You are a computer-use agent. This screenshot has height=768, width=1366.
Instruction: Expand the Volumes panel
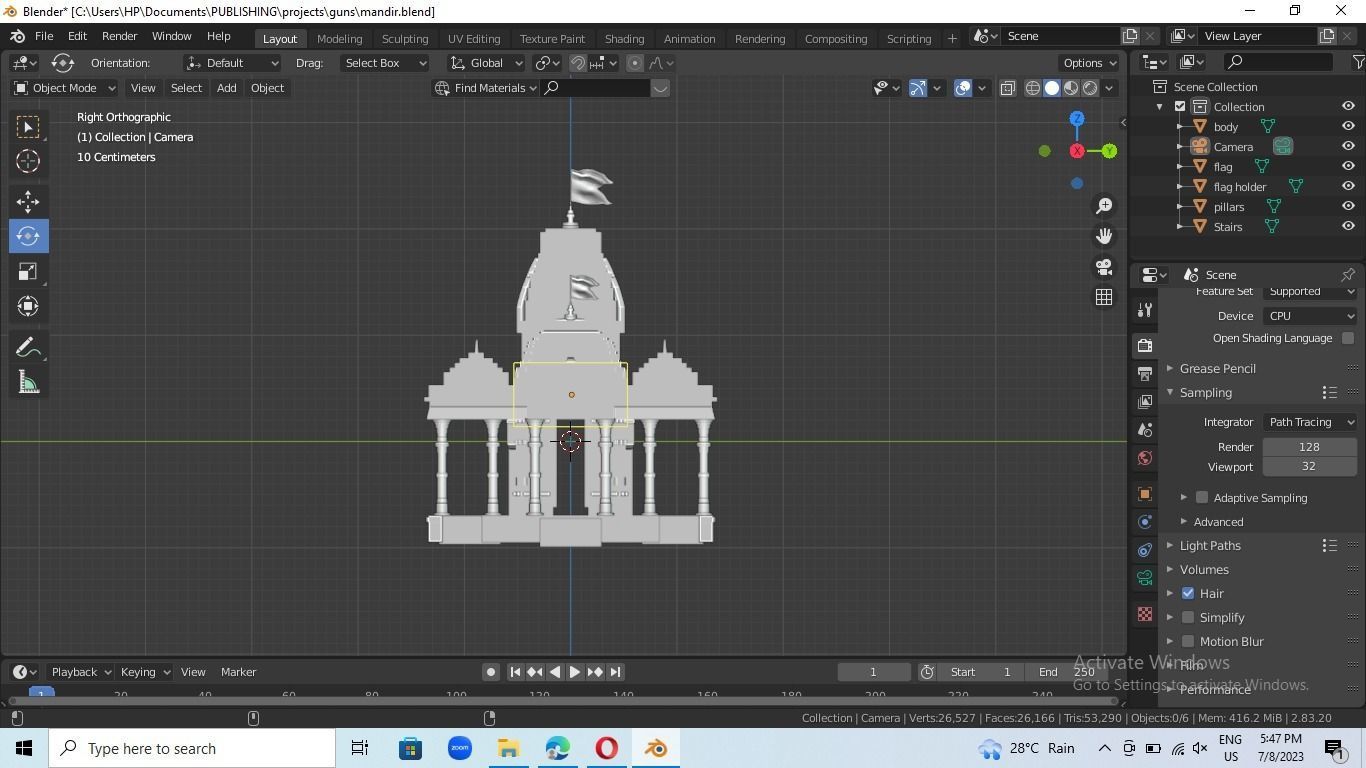click(x=1170, y=569)
